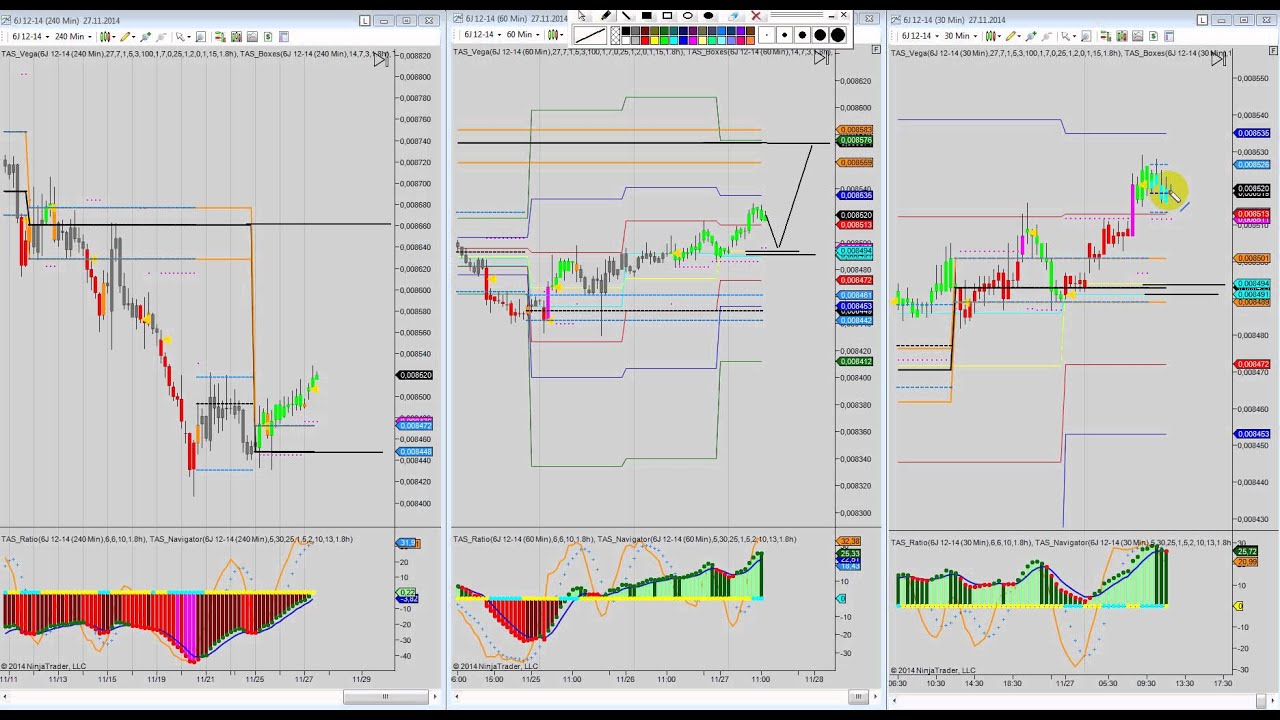Jump to latest bar arrow in 240 Min chart
1280x720 pixels.
380,60
